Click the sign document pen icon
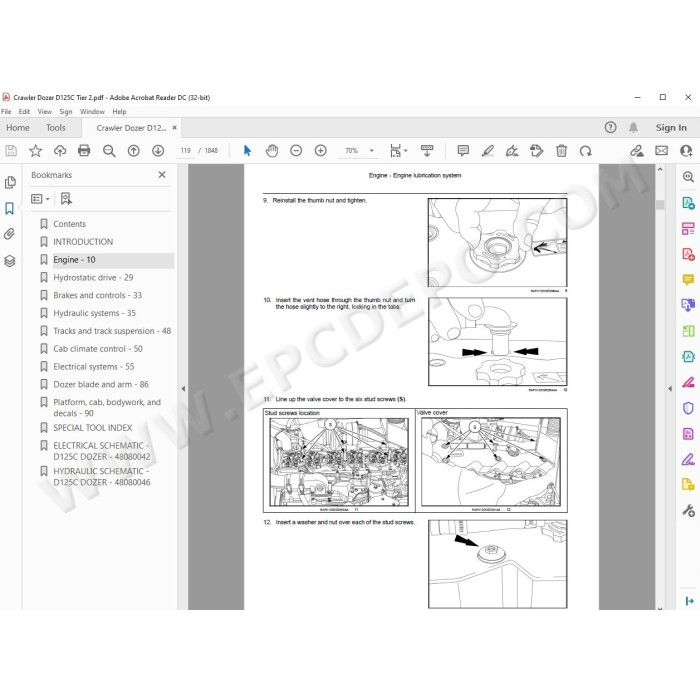700x700 pixels. point(512,151)
